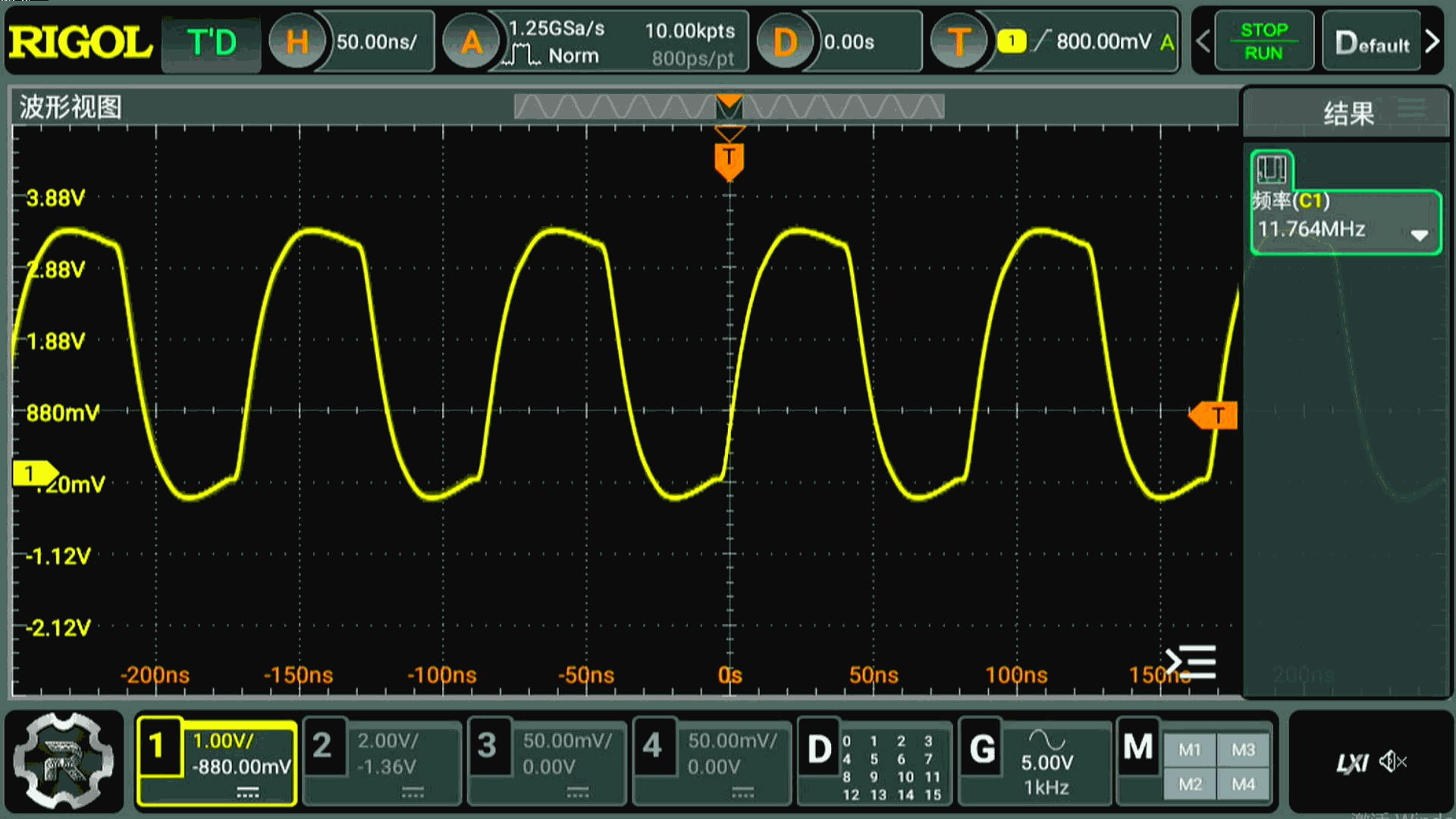Tap the 100ns time axis label
The height and width of the screenshot is (819, 1456).
(1016, 675)
